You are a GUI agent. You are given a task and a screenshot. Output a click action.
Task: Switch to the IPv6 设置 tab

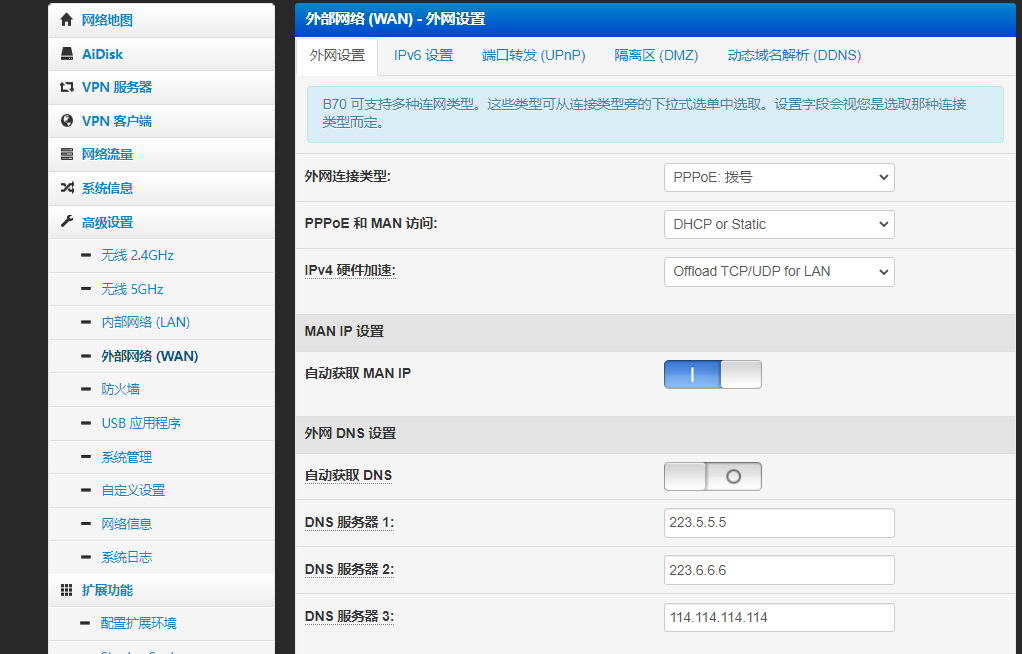[423, 56]
